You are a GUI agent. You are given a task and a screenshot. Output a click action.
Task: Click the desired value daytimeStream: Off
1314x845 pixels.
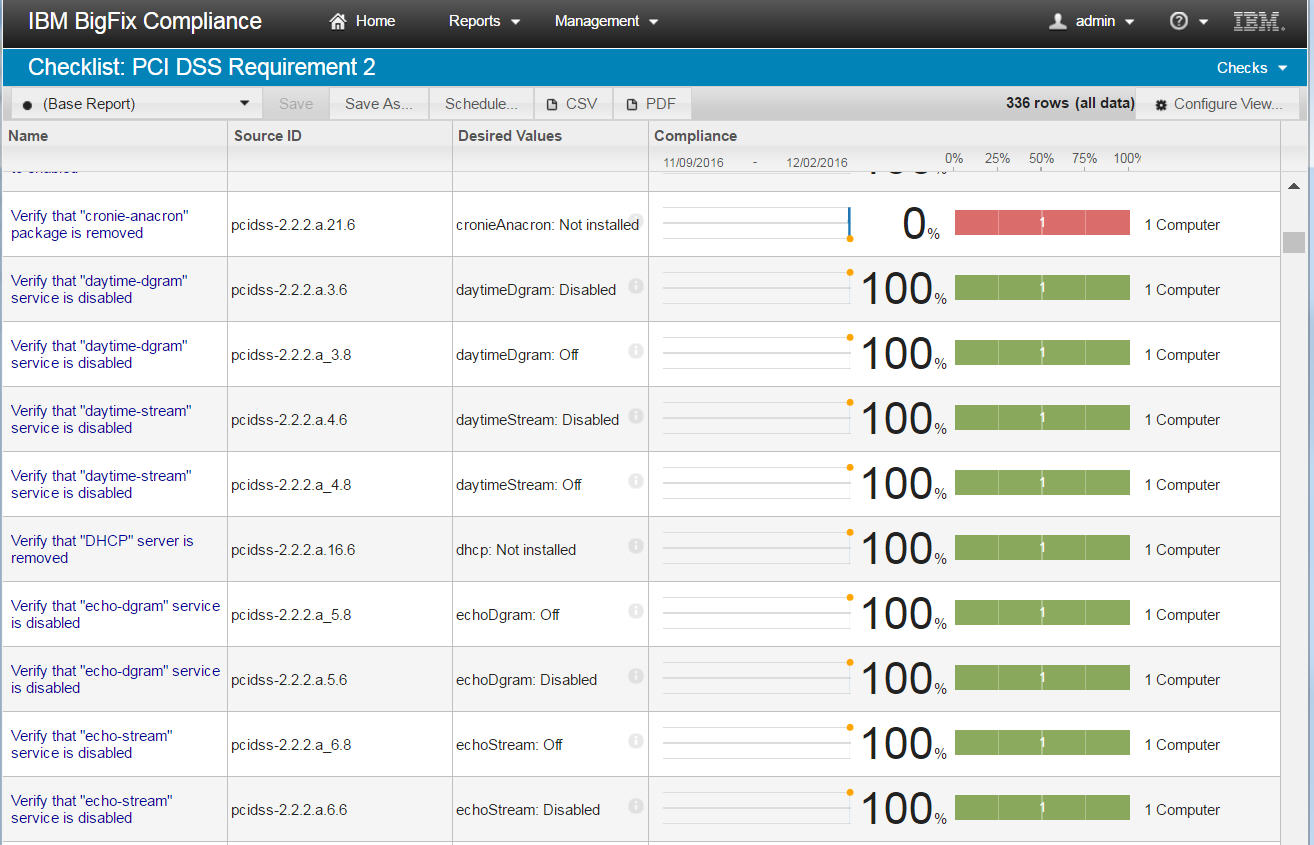(519, 485)
